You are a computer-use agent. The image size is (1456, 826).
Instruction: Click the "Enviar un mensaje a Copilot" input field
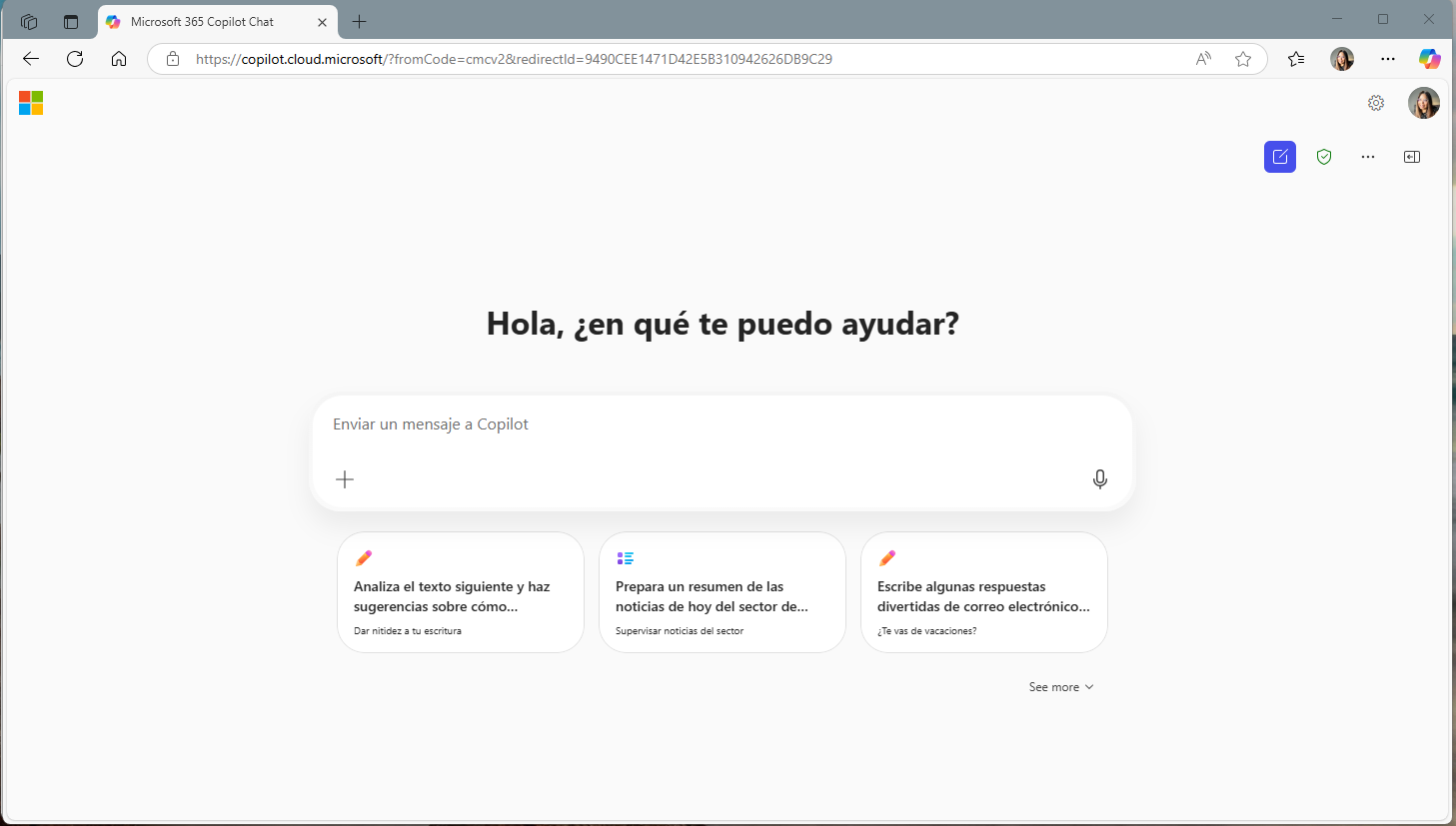[720, 424]
